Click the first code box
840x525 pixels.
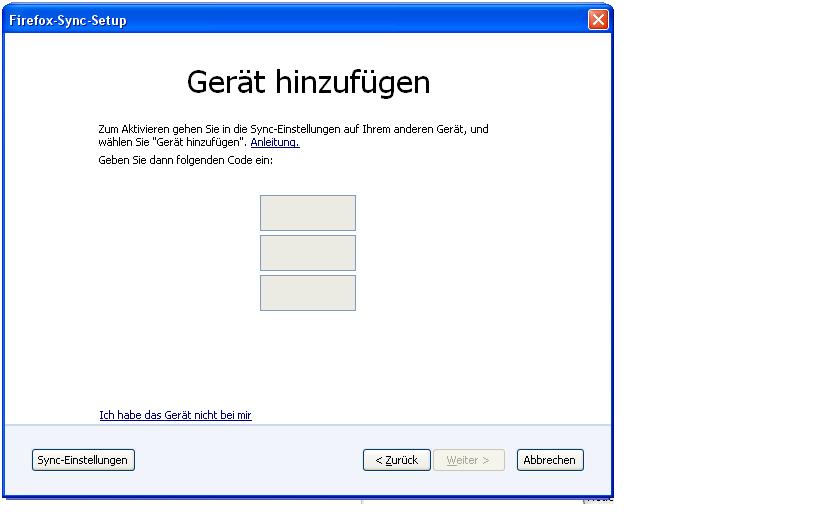[x=308, y=213]
